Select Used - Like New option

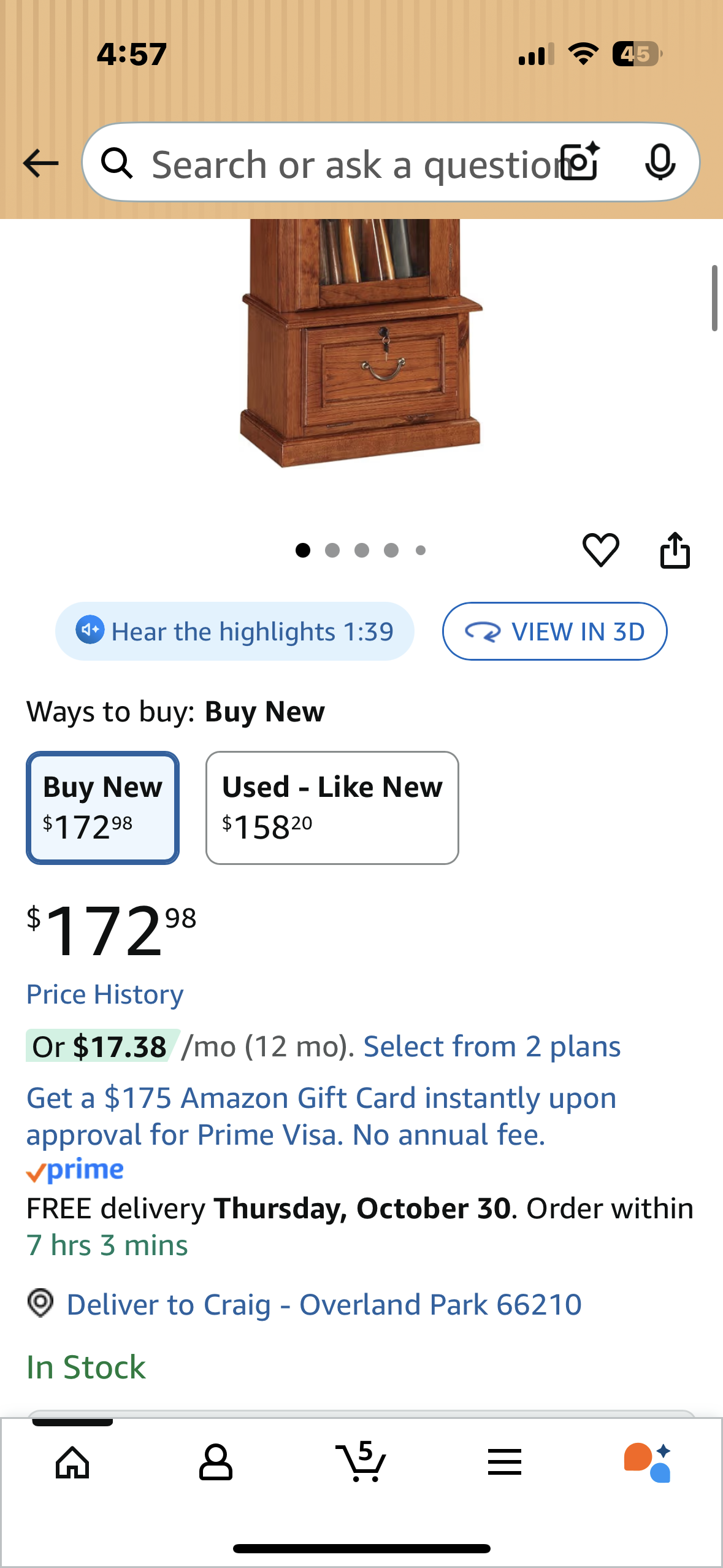point(332,807)
